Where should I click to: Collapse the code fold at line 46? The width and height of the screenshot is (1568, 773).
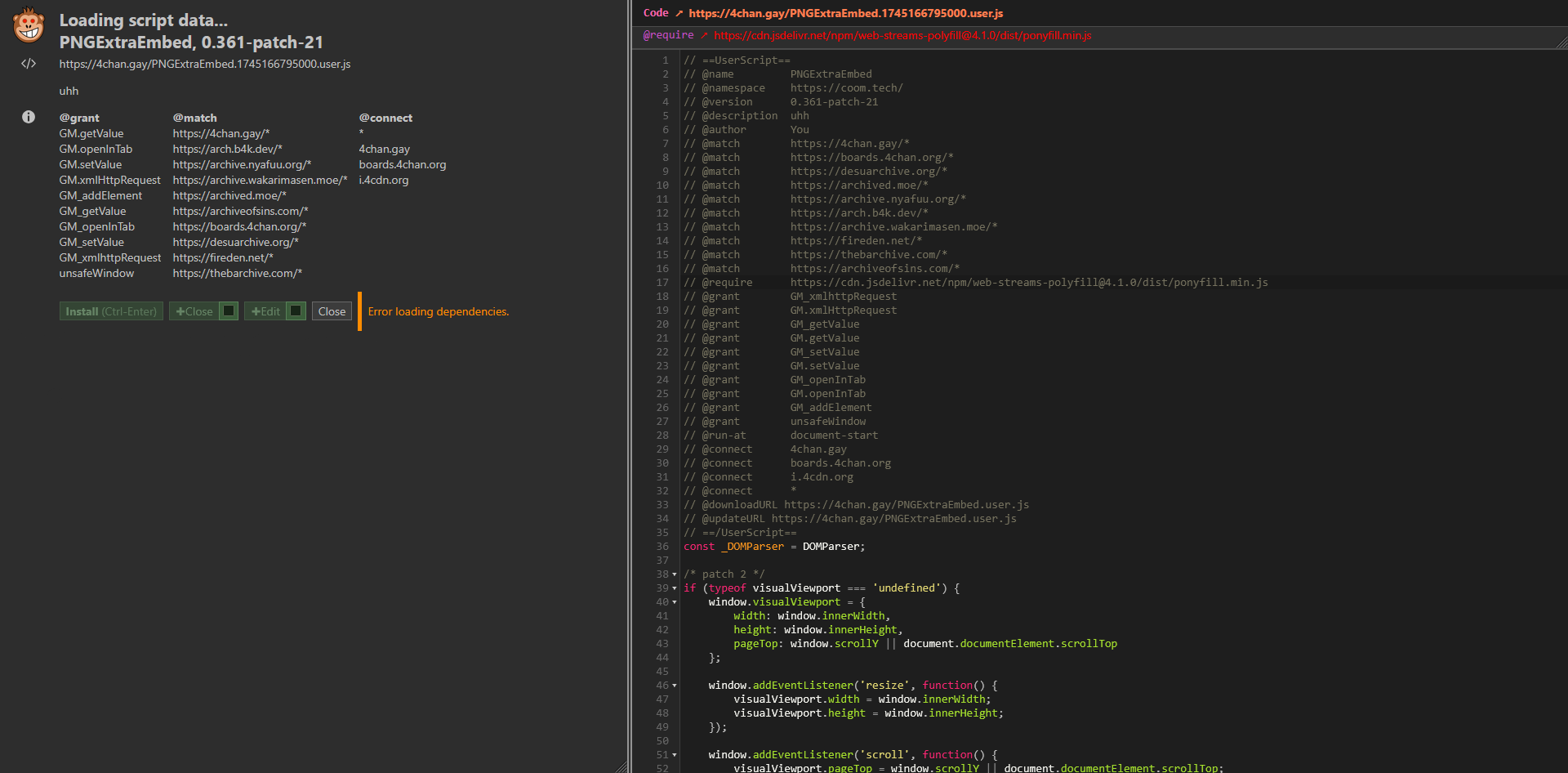[675, 686]
